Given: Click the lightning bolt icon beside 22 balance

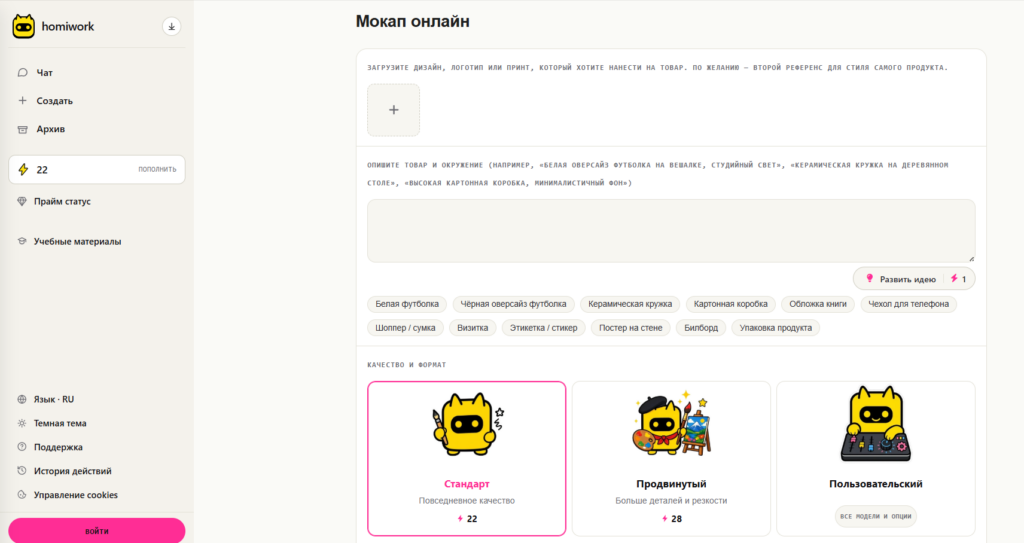Looking at the screenshot, I should click(24, 169).
